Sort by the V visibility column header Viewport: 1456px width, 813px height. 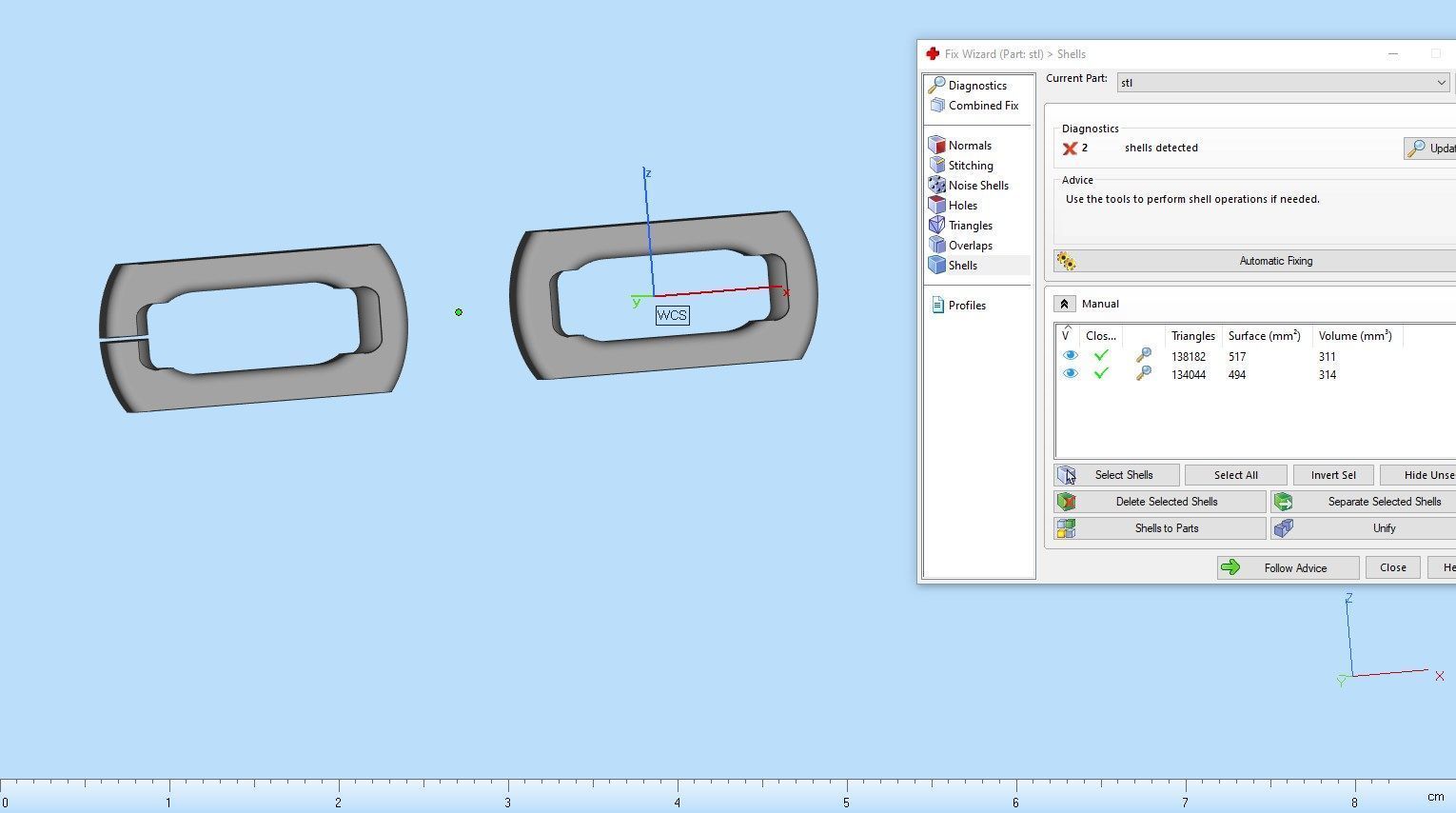tap(1067, 336)
